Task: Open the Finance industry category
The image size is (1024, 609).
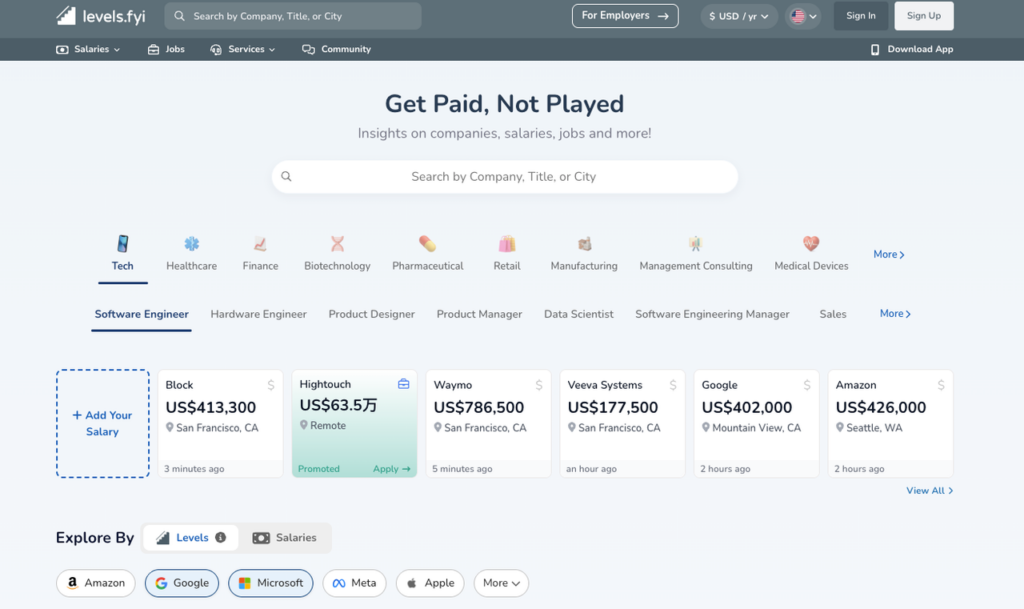Action: point(259,250)
